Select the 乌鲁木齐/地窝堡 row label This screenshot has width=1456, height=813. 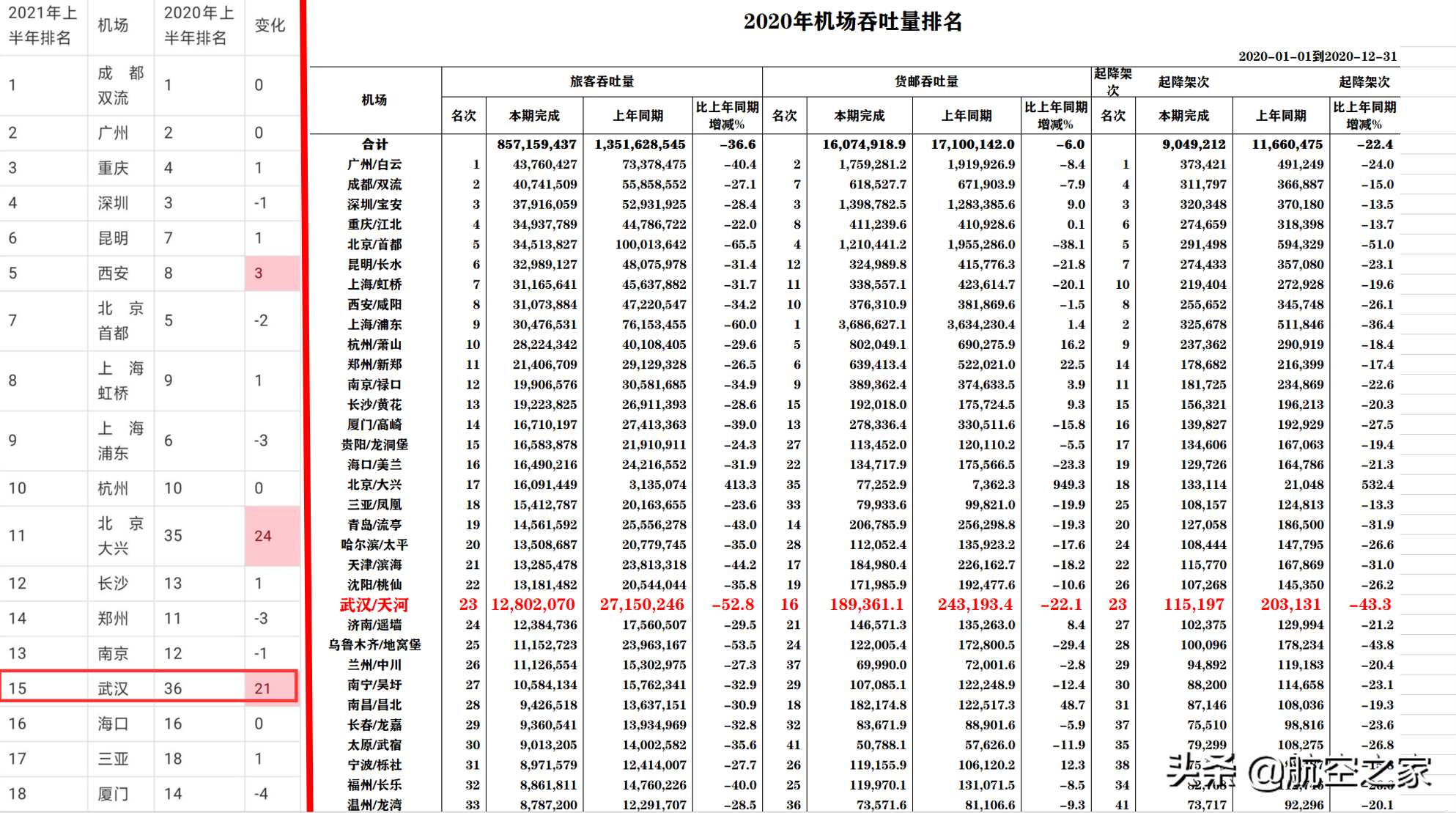(374, 645)
